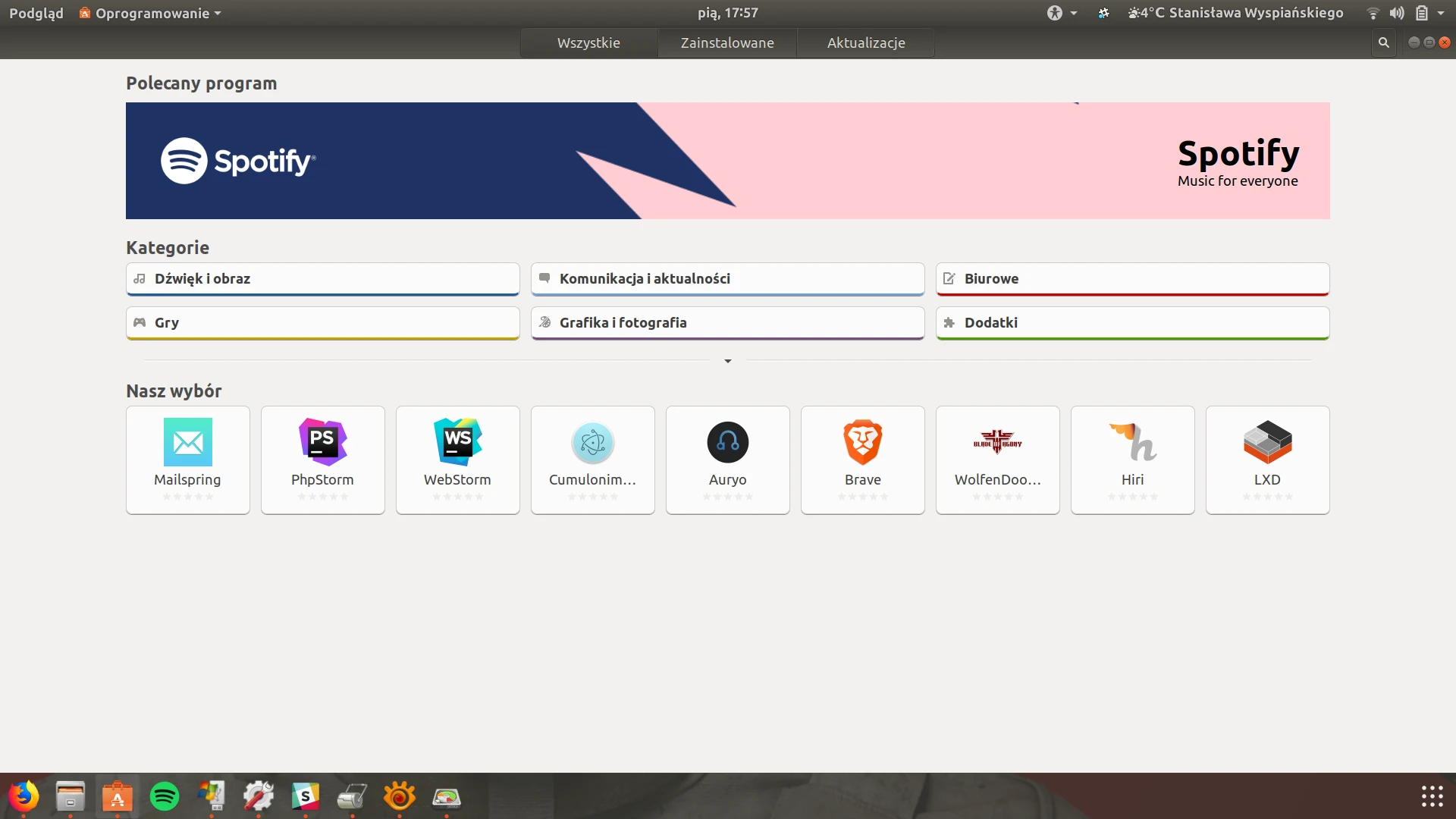This screenshot has height=819, width=1456.
Task: Open the PhpStorm app tile
Action: (x=323, y=460)
